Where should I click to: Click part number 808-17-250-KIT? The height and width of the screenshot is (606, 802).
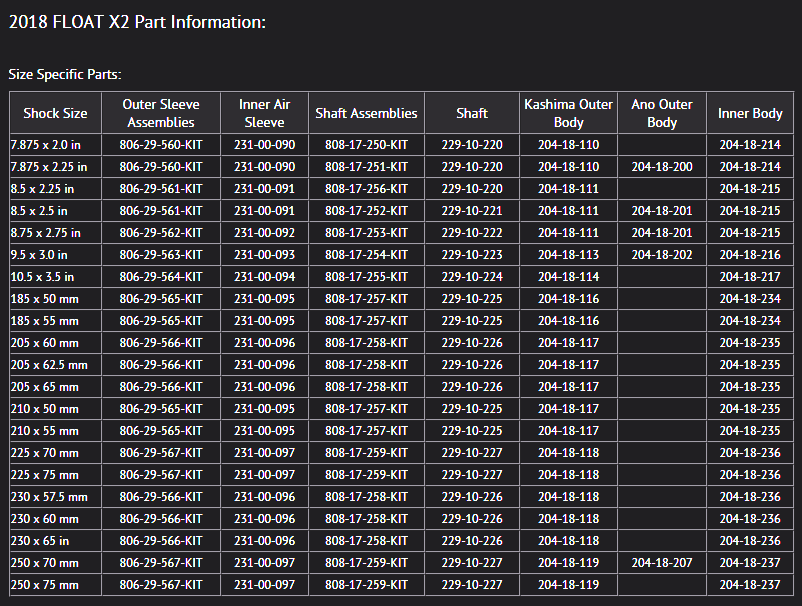coord(366,145)
